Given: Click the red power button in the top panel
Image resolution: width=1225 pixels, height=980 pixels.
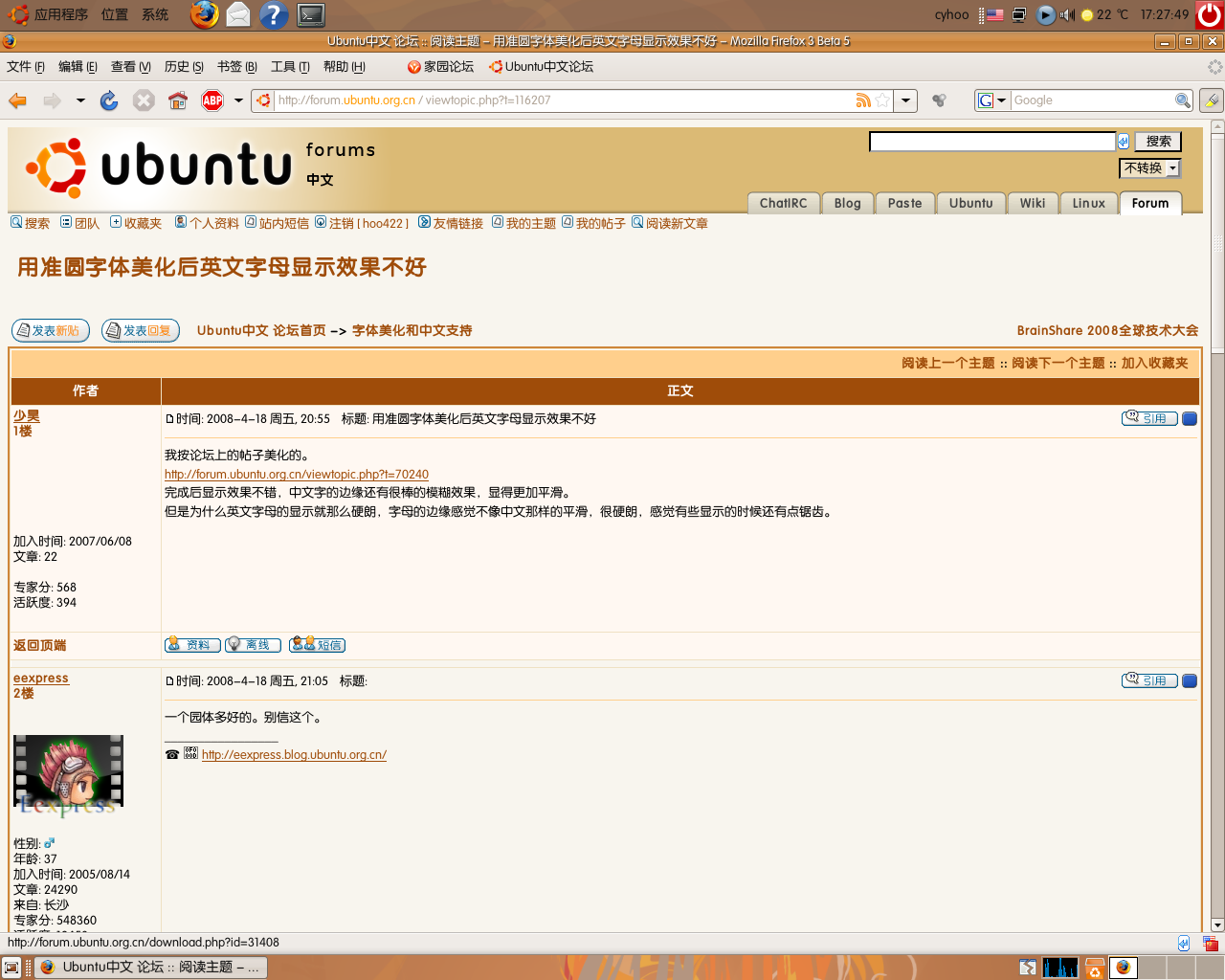Looking at the screenshot, I should 1210,14.
